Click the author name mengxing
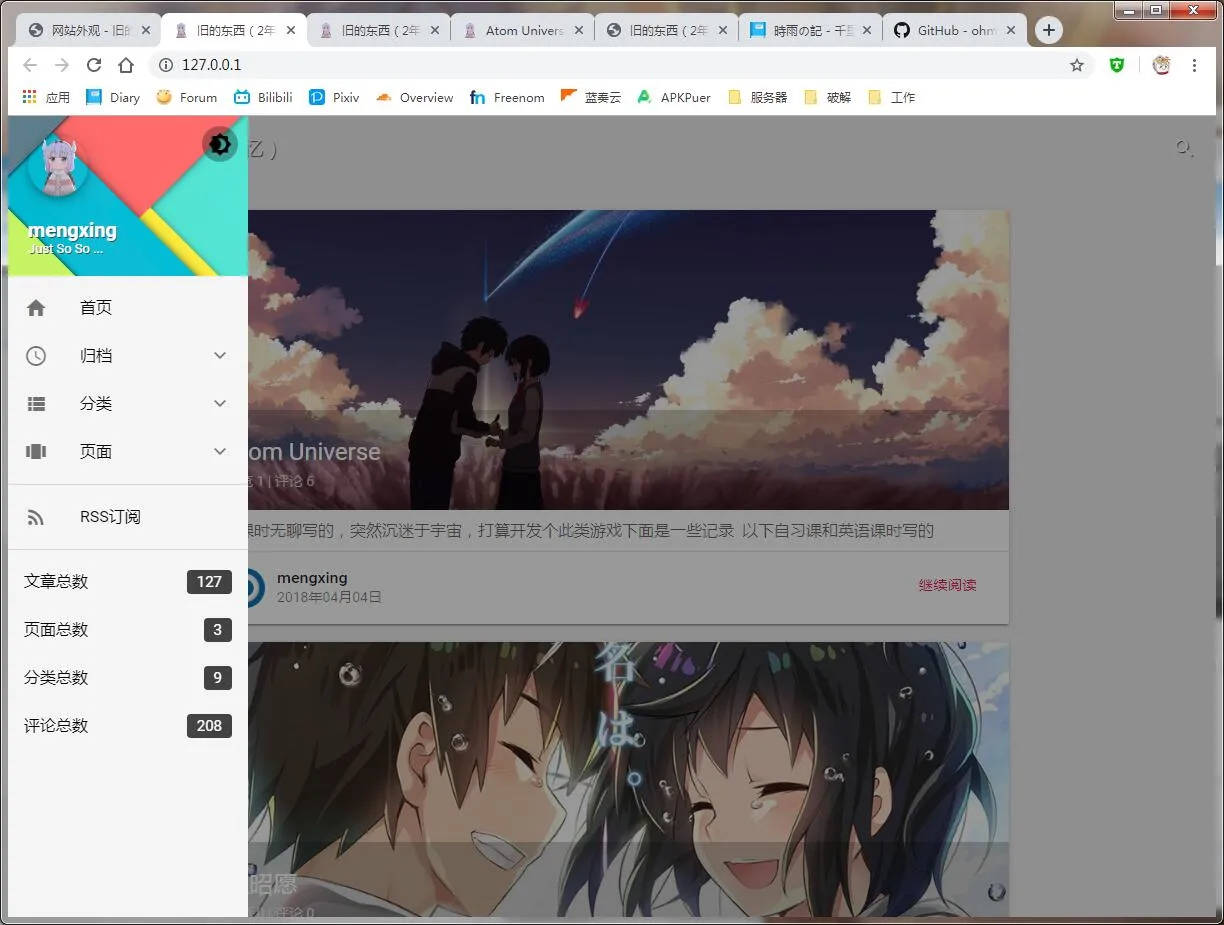Image resolution: width=1224 pixels, height=925 pixels. 312,577
